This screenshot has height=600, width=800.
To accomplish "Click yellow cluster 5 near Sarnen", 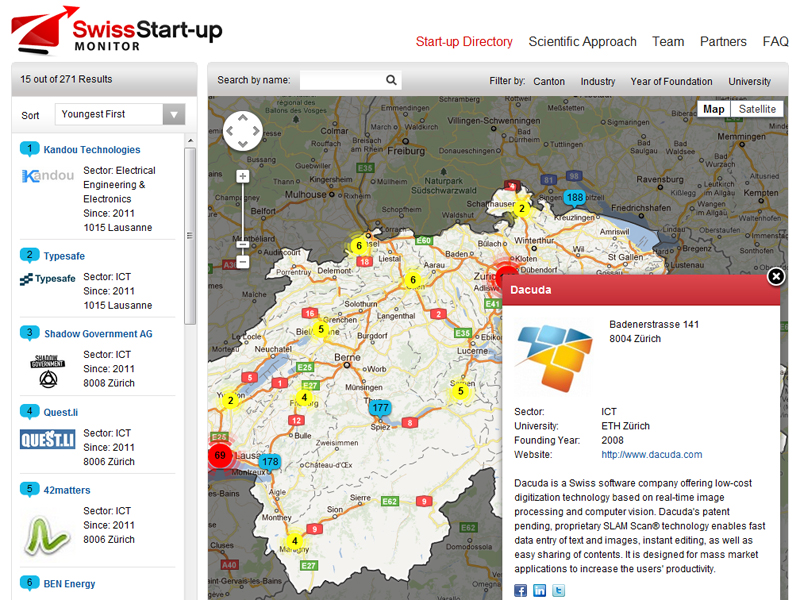I will tap(461, 391).
